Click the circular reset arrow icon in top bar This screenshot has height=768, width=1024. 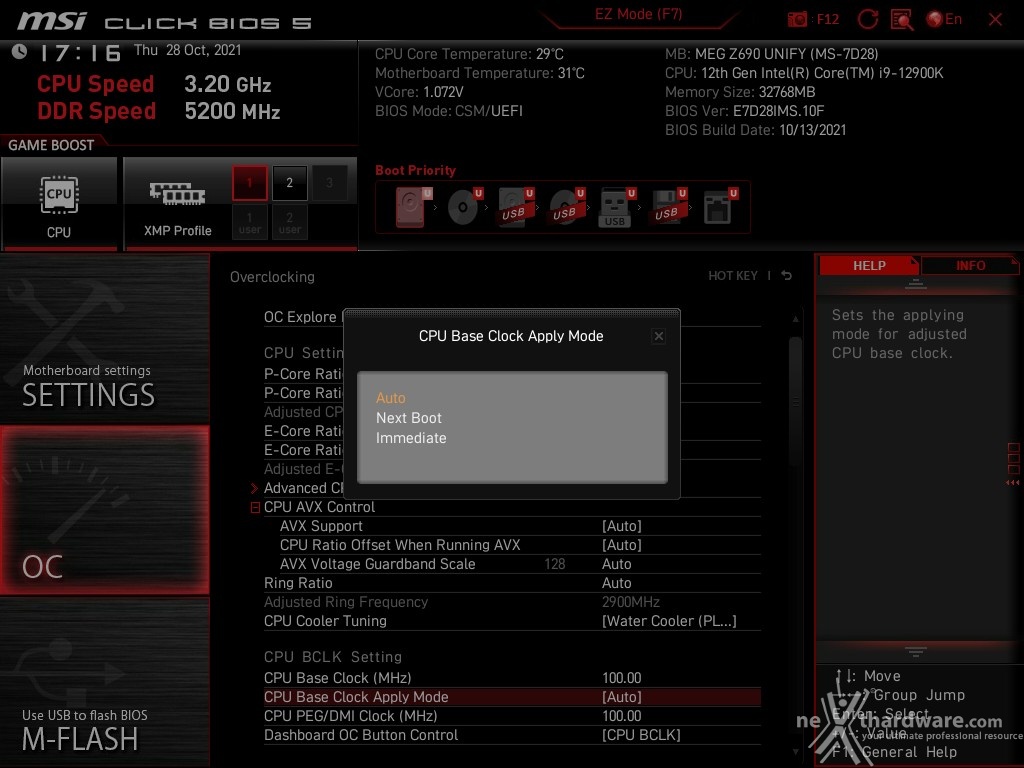point(868,20)
